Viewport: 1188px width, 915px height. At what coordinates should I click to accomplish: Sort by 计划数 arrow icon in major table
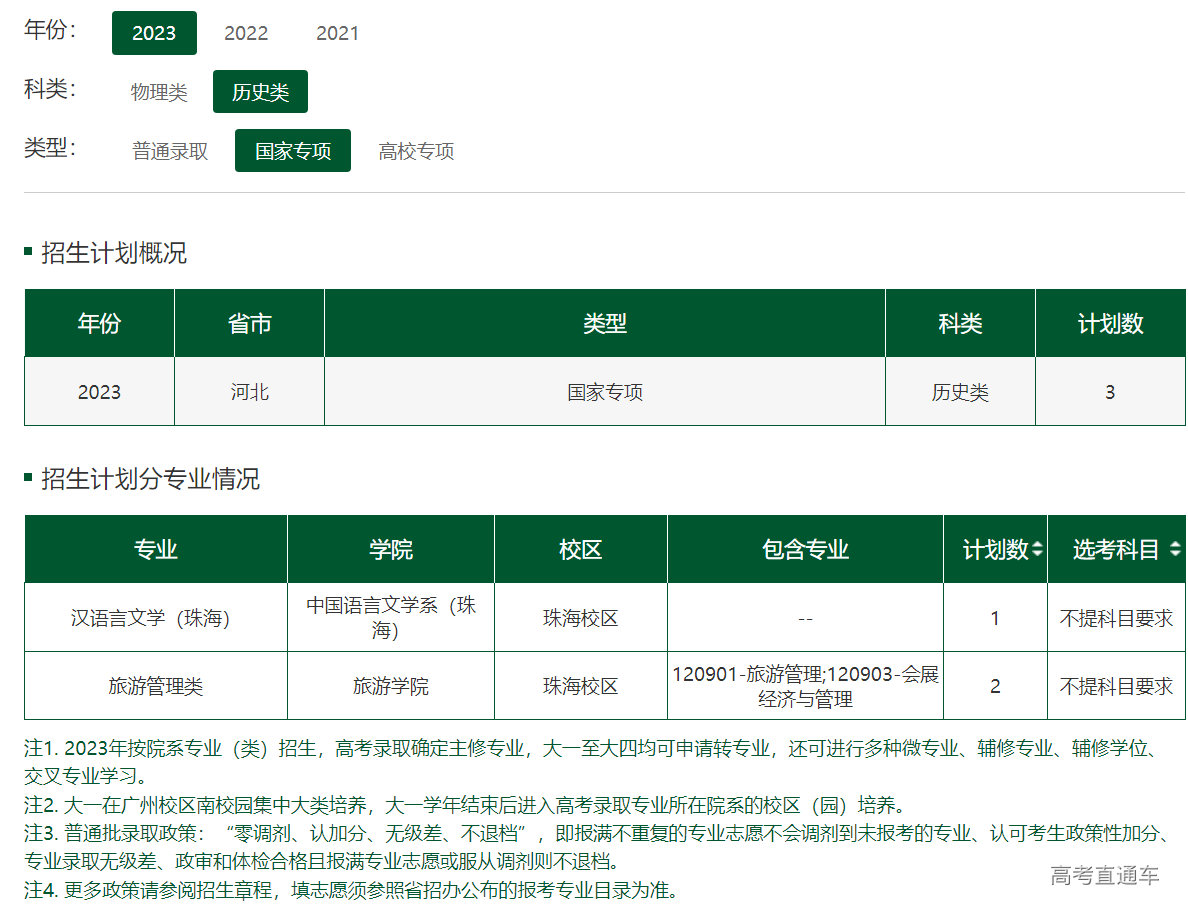tap(1037, 550)
